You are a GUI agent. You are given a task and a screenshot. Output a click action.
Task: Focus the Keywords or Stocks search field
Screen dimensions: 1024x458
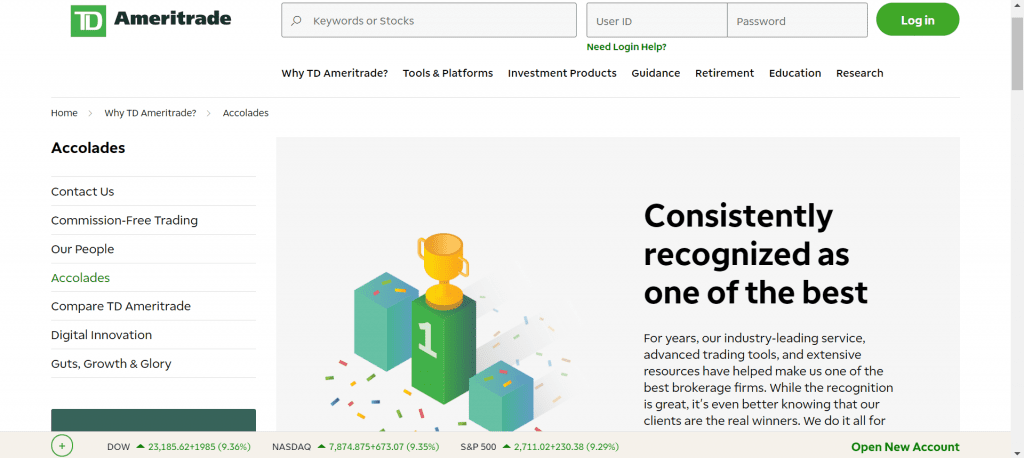click(x=429, y=20)
